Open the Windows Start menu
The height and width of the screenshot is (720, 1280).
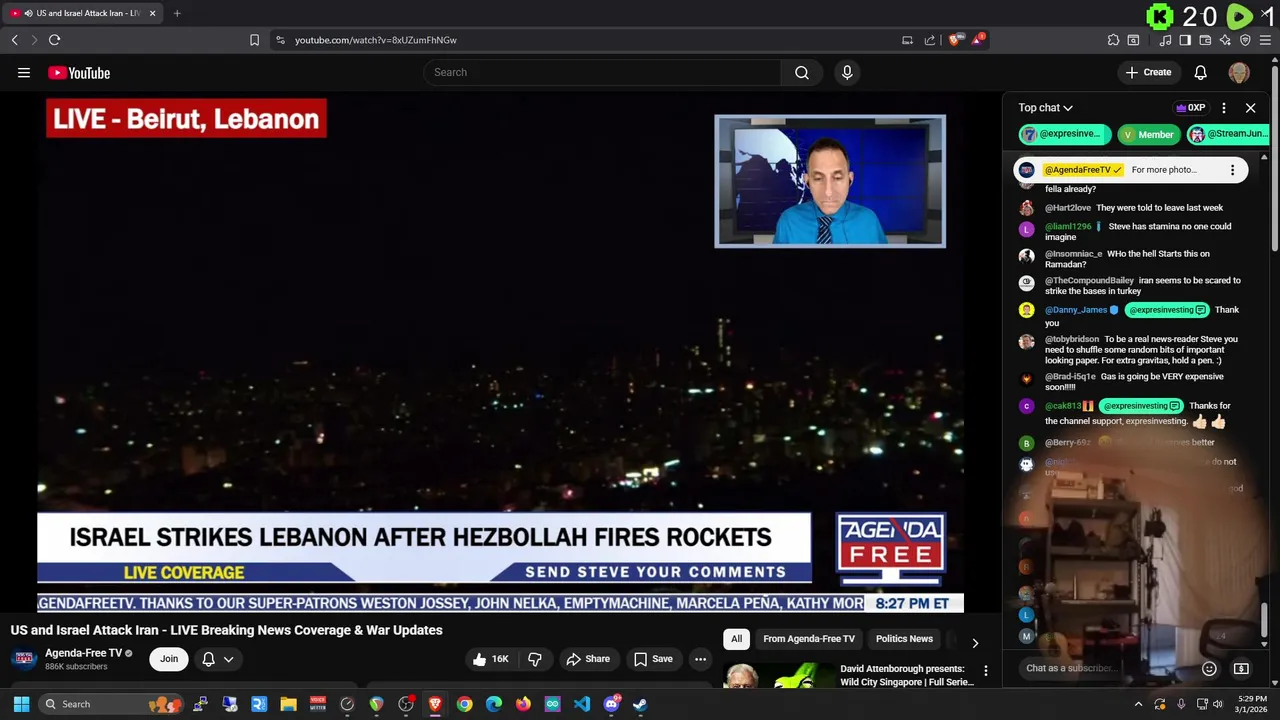[21, 704]
